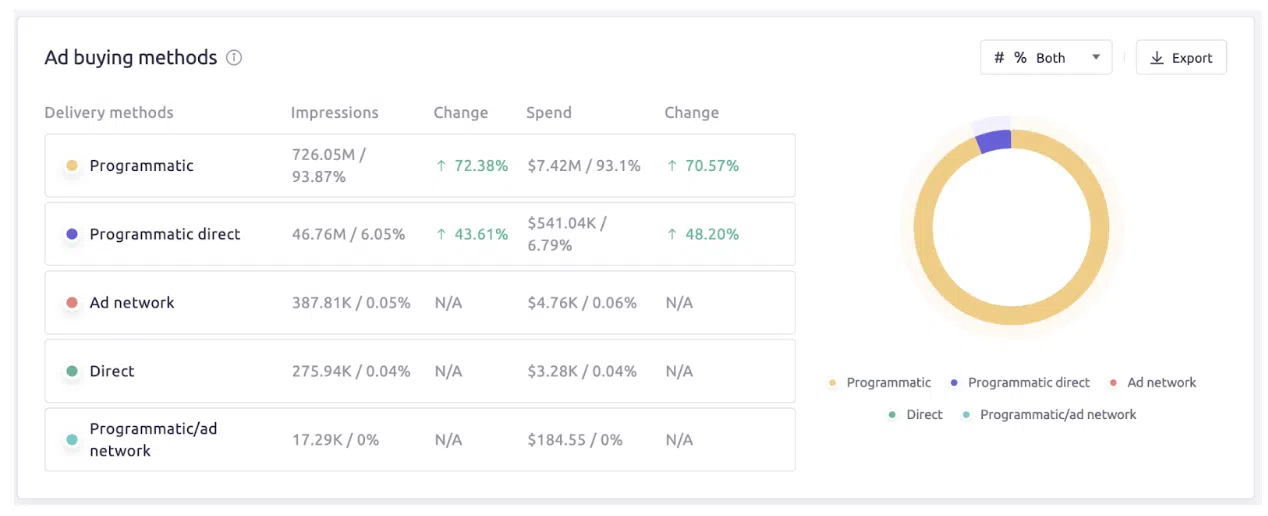Toggle Programmatic/ad network in chart legend
Screen dimensions: 1268x516
point(1057,415)
